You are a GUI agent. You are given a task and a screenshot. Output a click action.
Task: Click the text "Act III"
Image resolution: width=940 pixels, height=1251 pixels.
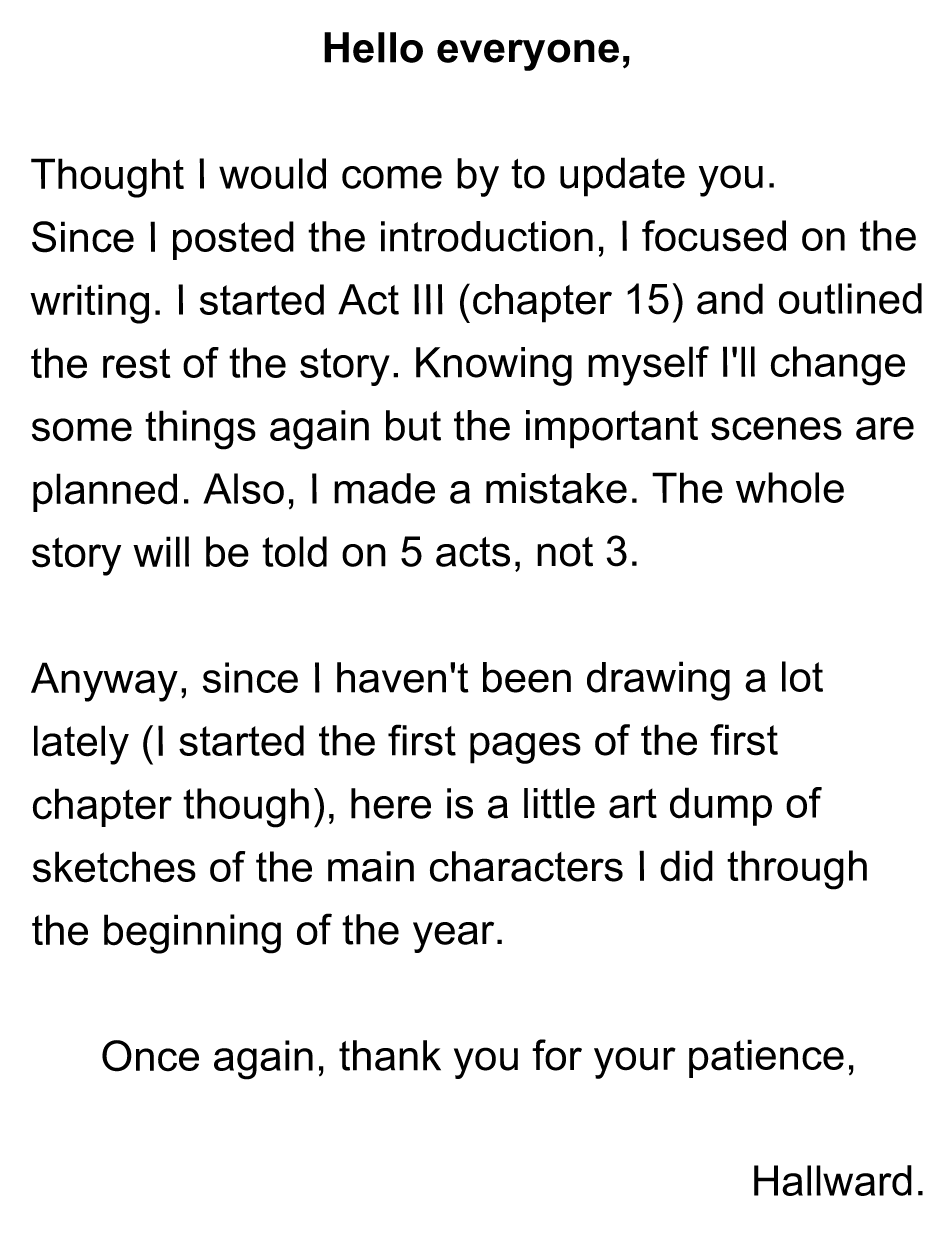(391, 301)
